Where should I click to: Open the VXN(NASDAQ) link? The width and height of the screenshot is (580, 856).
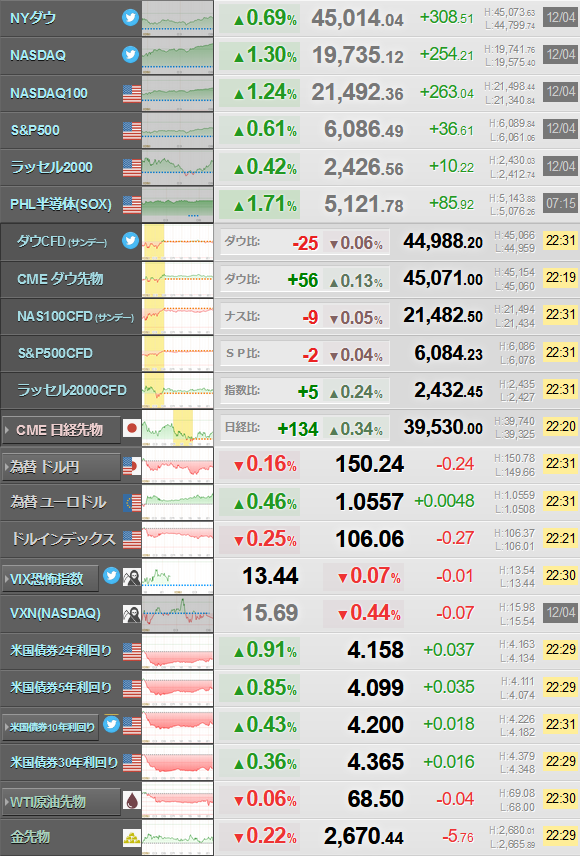tap(55, 613)
